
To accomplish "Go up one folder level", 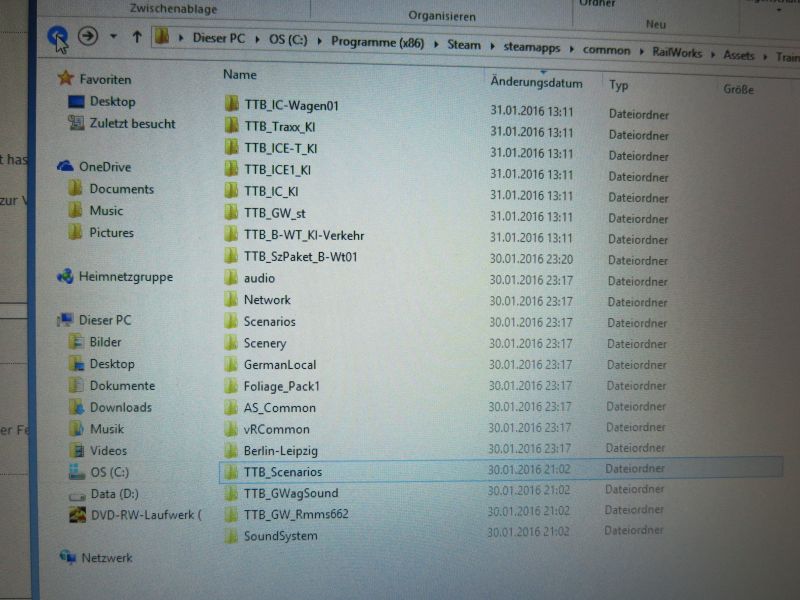I will click(x=137, y=37).
